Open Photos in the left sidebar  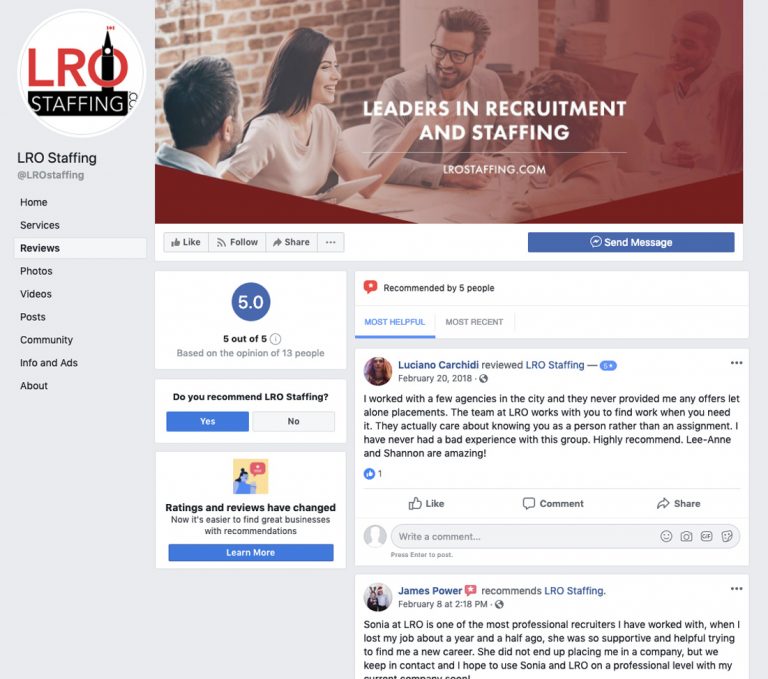[x=36, y=271]
